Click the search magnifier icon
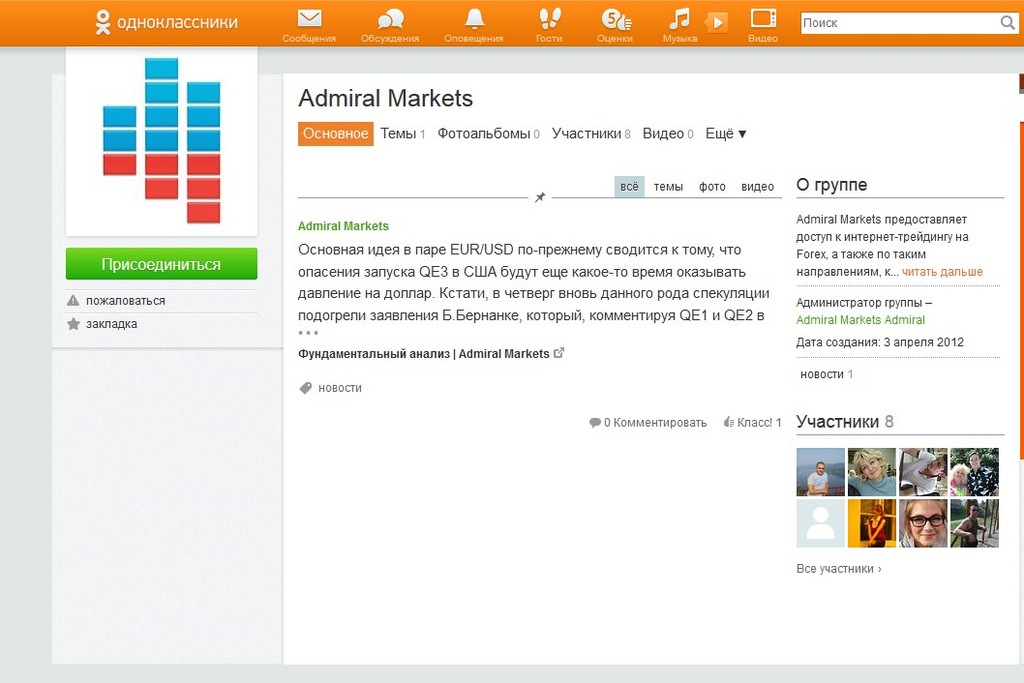1024x683 pixels. 1008,23
